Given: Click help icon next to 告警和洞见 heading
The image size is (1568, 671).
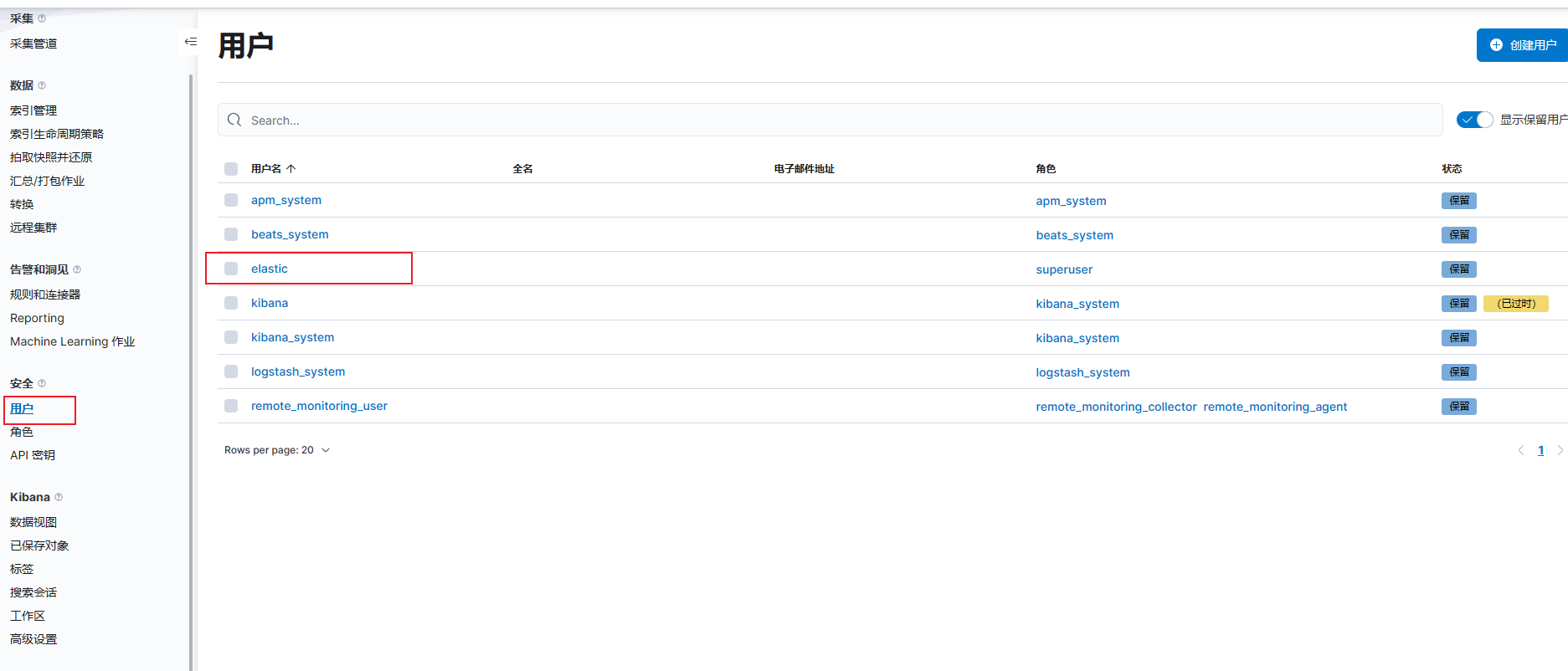Looking at the screenshot, I should point(77,269).
